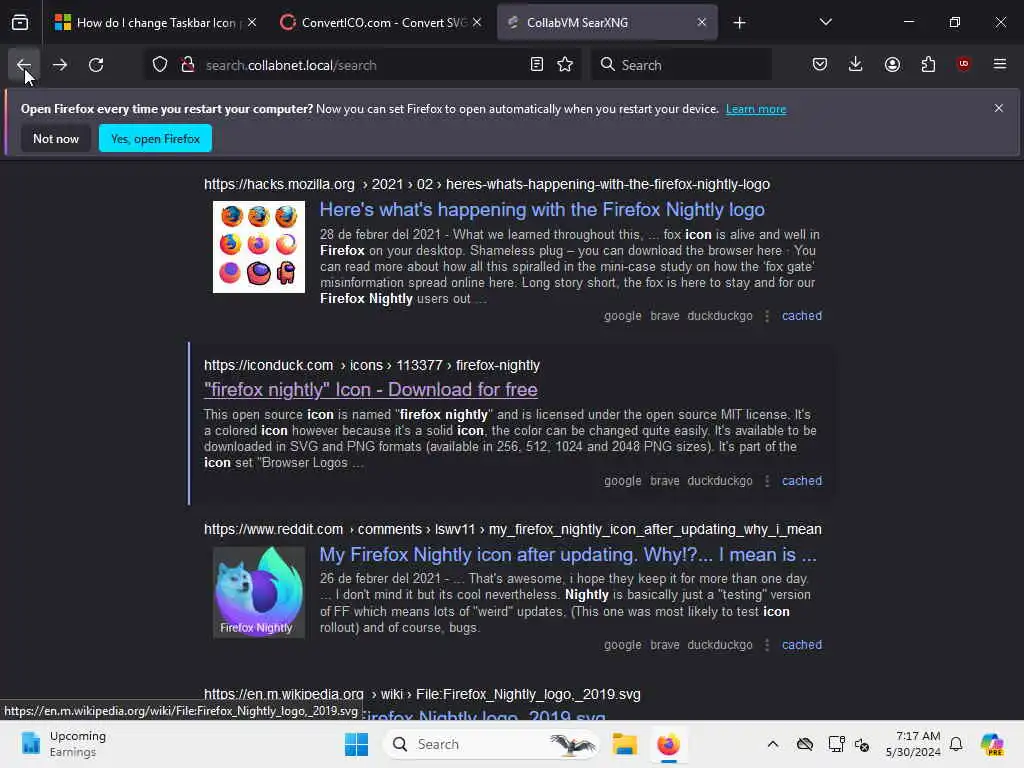Viewport: 1024px width, 768px height.
Task: Open network status tray icon
Action: pos(835,744)
